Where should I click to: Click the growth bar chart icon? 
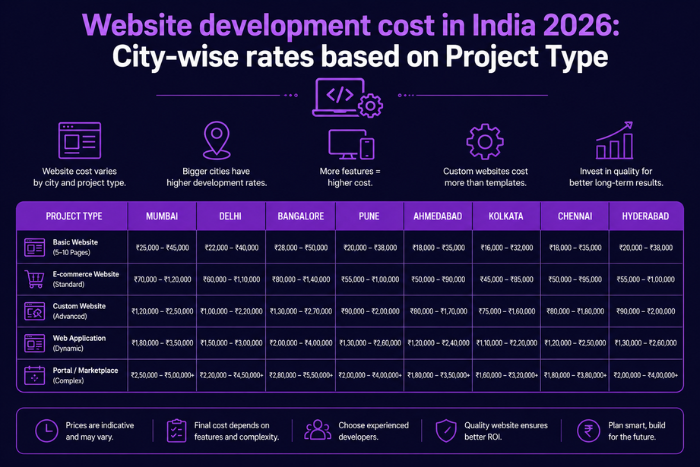pyautogui.click(x=615, y=140)
